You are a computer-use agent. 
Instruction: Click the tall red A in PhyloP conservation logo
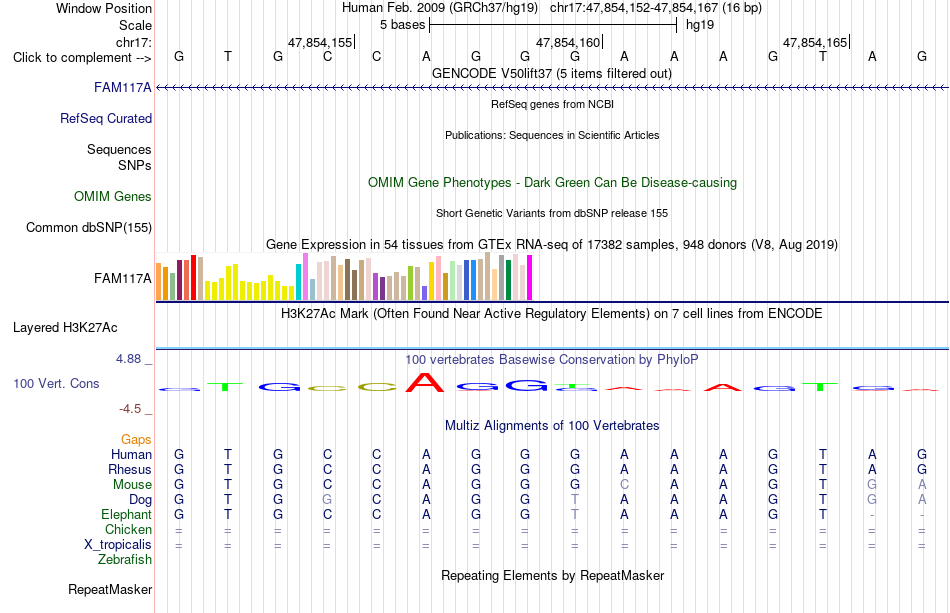click(x=426, y=382)
